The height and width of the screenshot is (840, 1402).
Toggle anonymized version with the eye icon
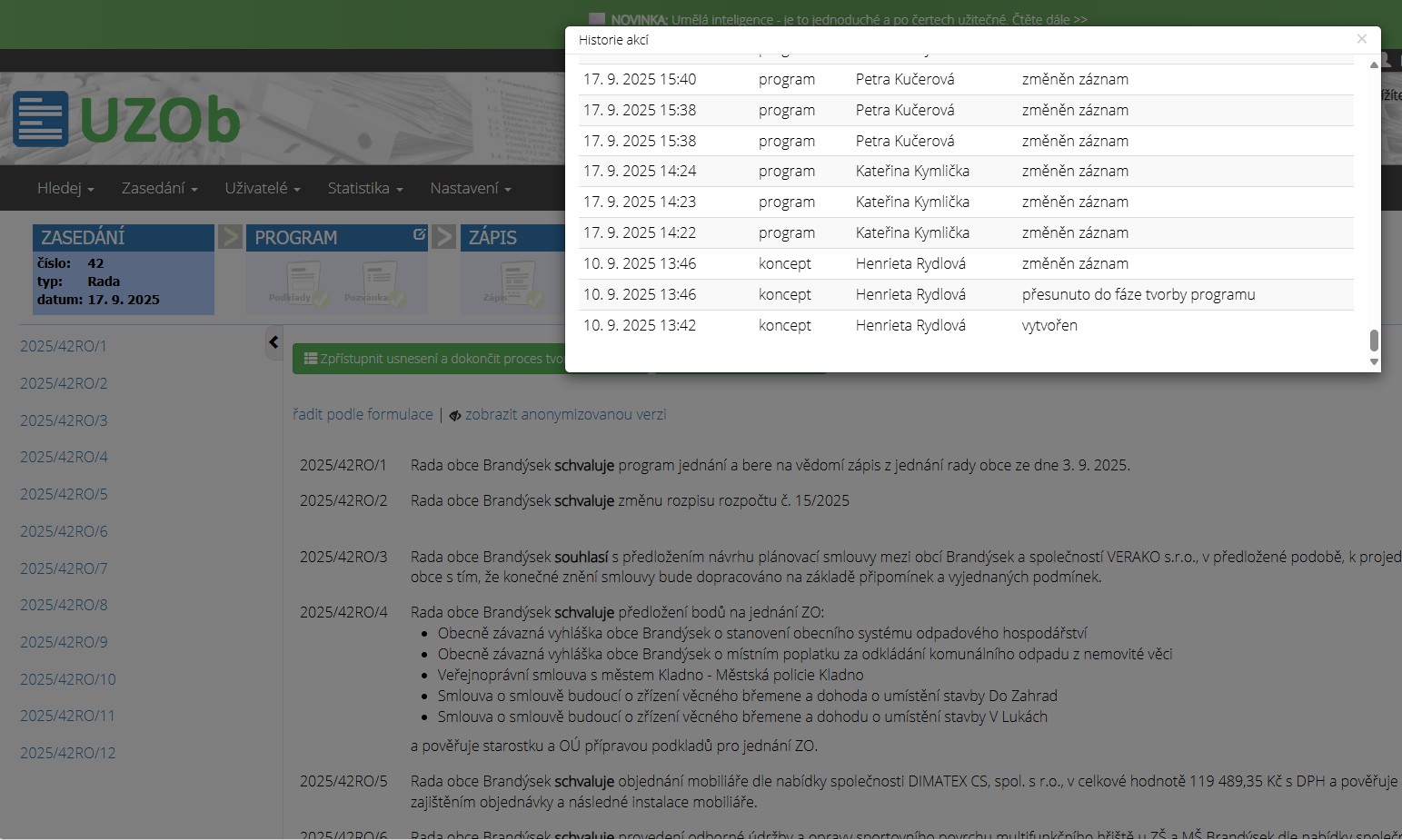[455, 415]
